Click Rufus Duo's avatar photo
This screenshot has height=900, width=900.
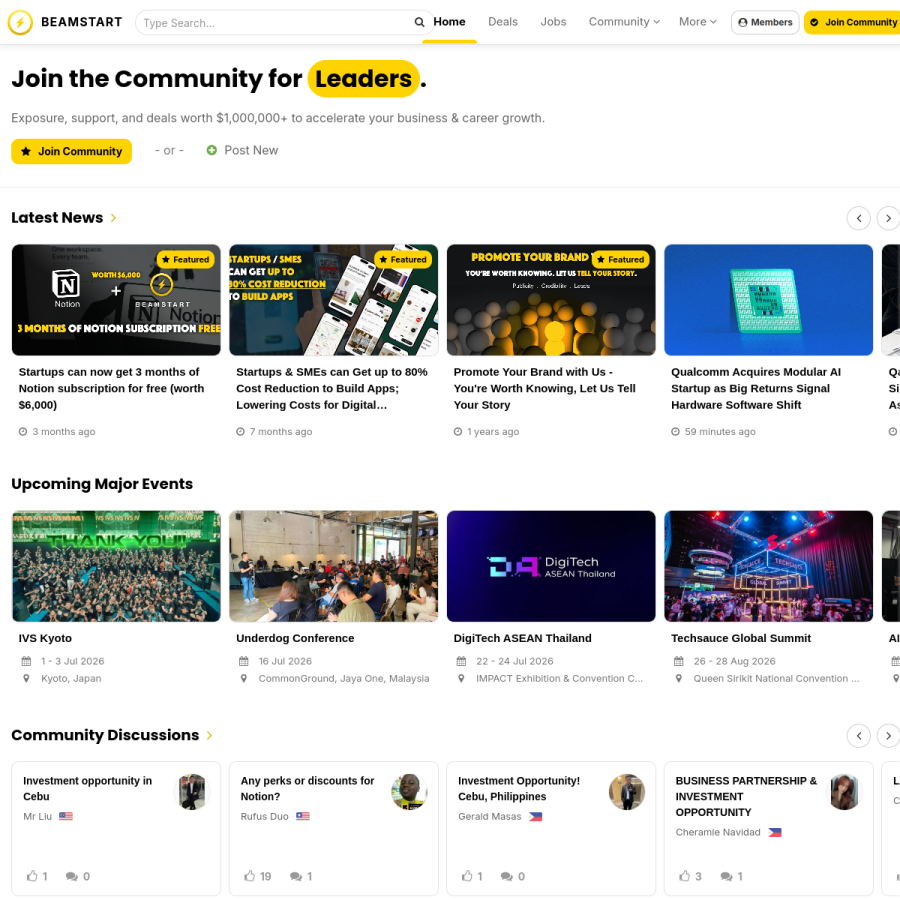pyautogui.click(x=410, y=792)
